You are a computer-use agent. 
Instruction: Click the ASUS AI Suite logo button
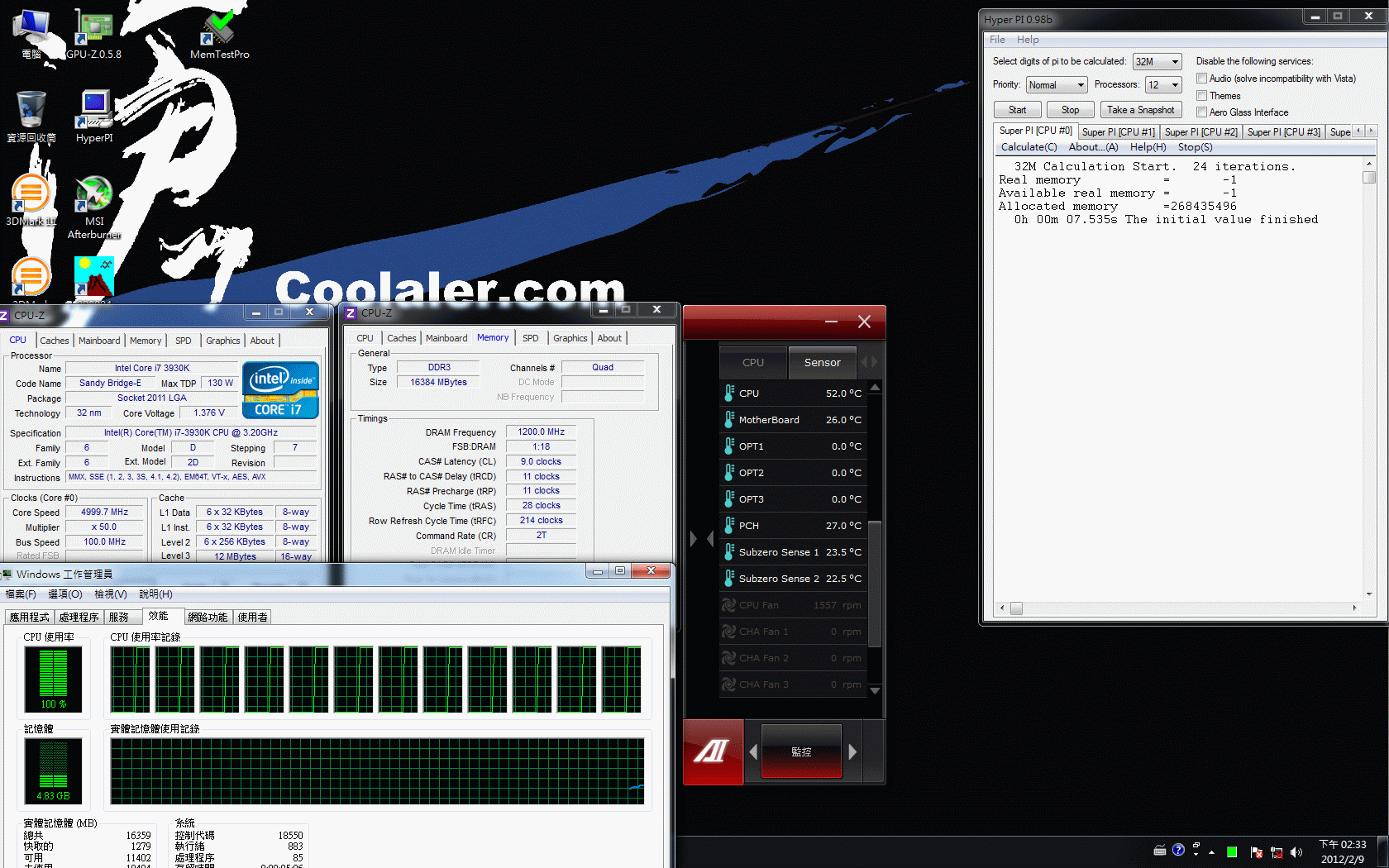713,751
